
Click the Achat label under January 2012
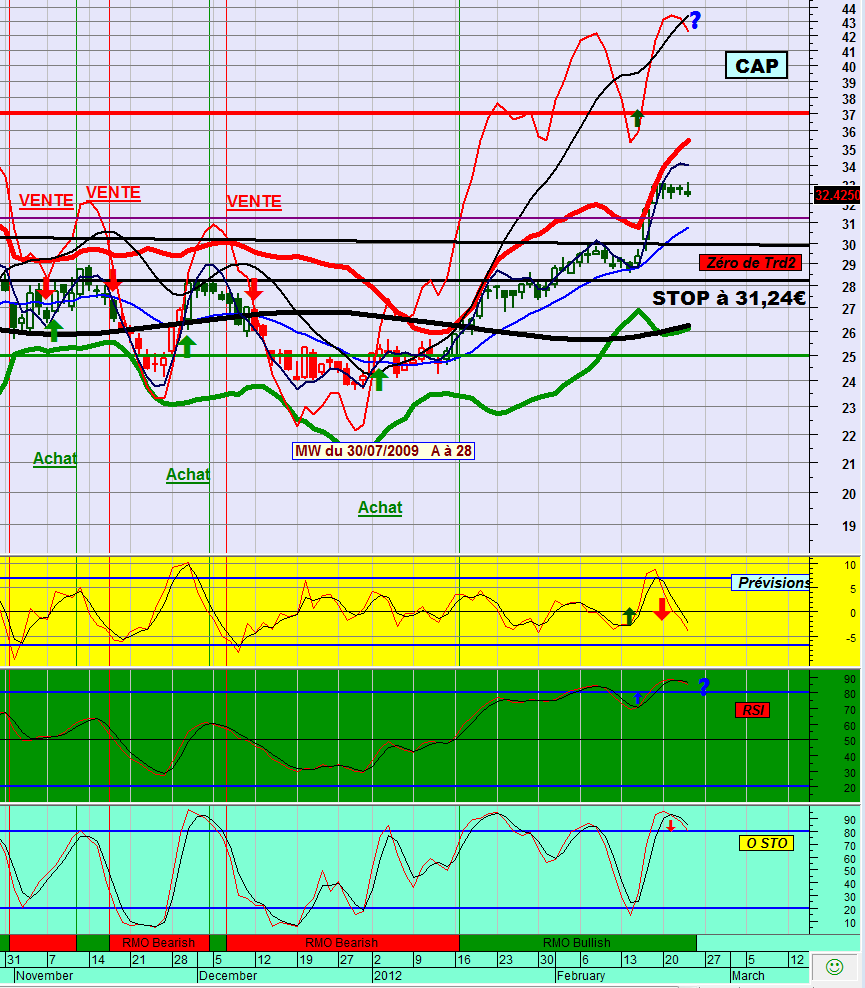(380, 508)
